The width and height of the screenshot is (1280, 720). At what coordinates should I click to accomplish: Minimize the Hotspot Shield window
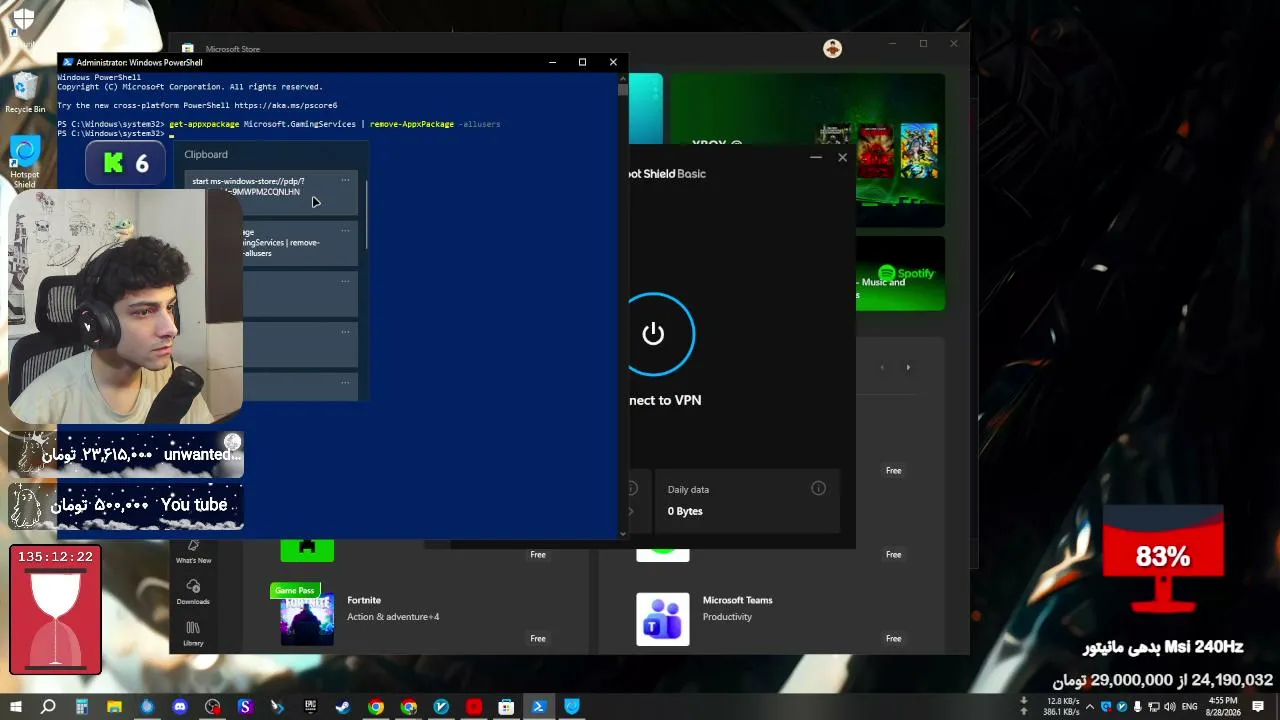point(816,157)
